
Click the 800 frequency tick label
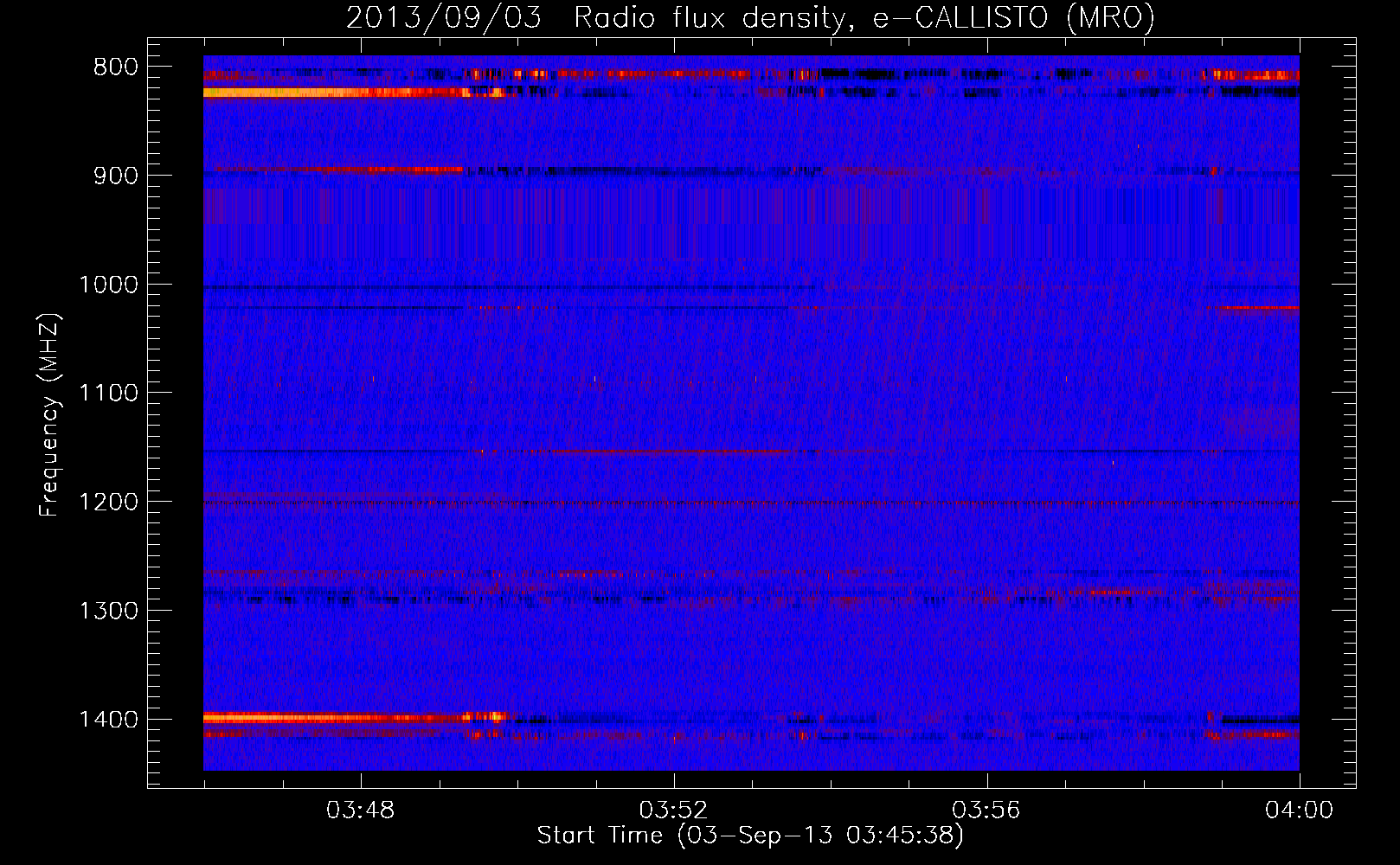116,67
